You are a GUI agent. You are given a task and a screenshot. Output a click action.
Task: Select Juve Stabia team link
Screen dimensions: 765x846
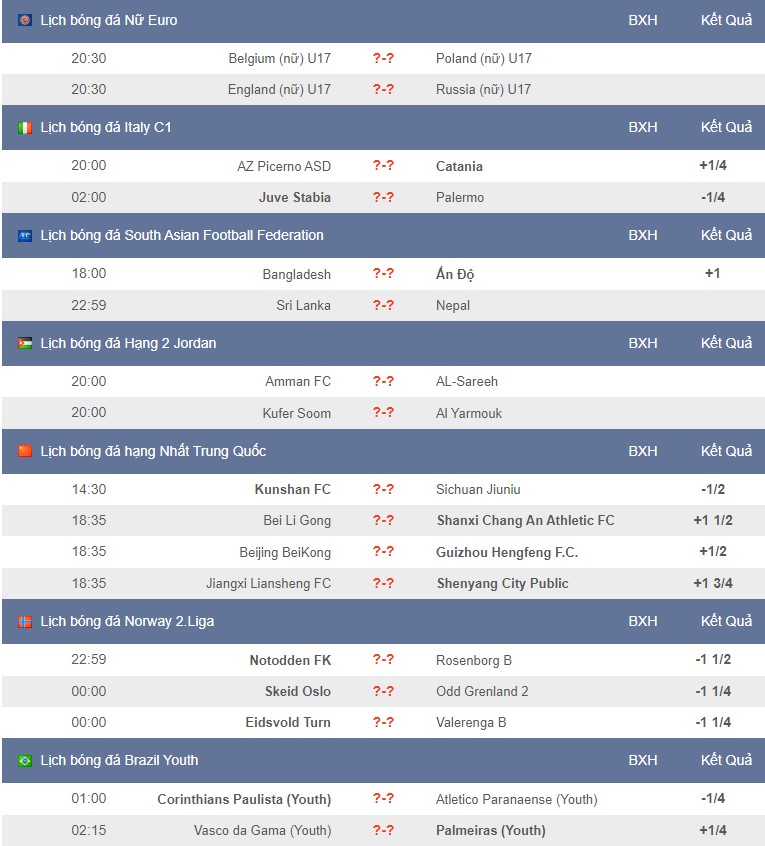295,197
